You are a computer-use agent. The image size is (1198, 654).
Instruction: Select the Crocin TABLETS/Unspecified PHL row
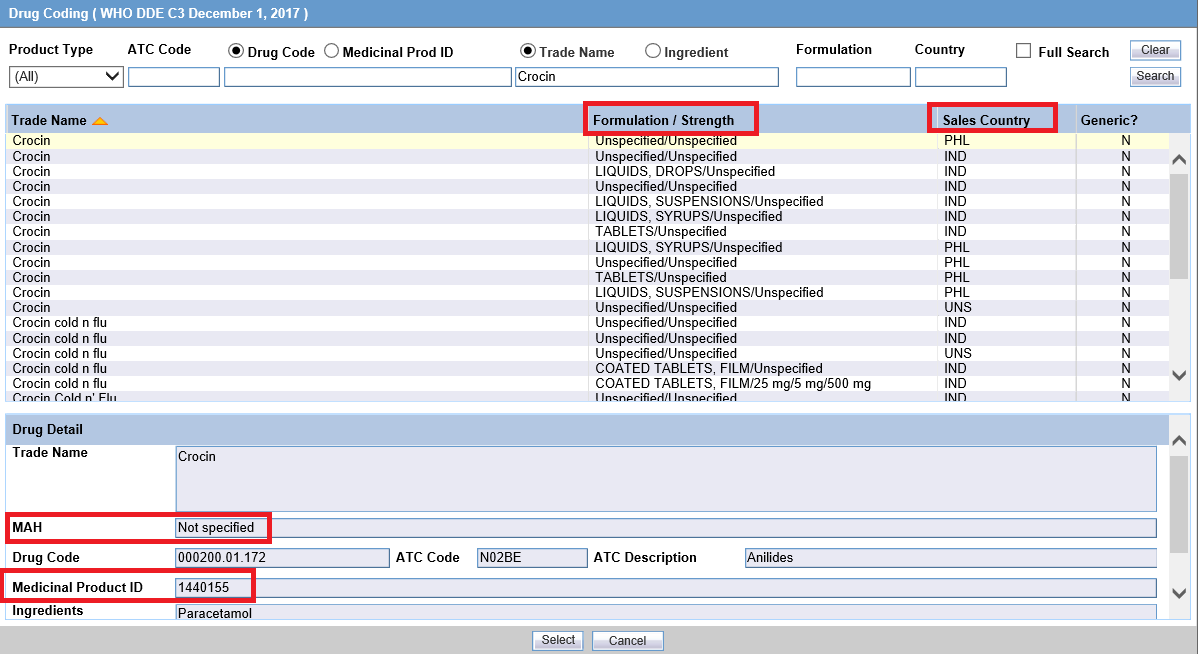(x=588, y=277)
